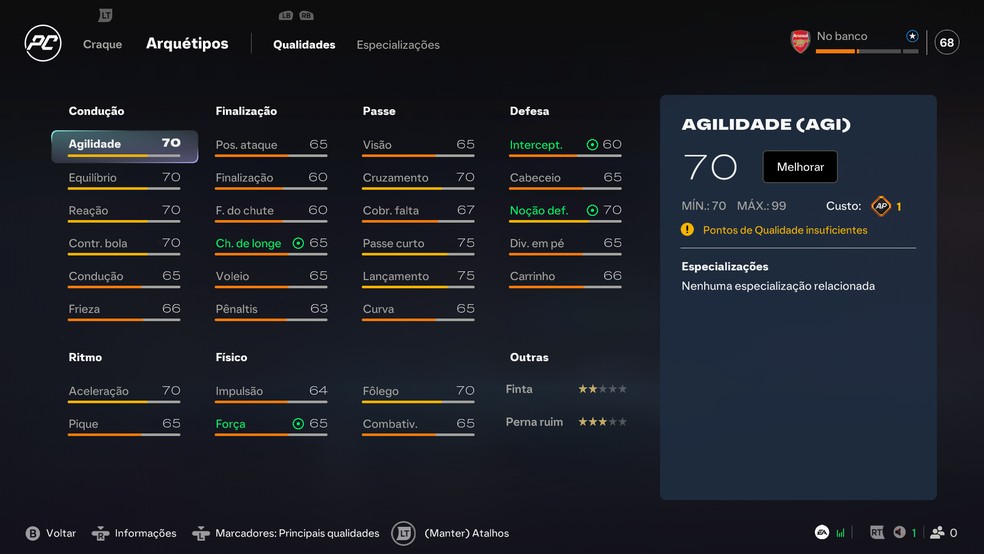
Task: Select the Agilidade attribute row
Action: (124, 146)
